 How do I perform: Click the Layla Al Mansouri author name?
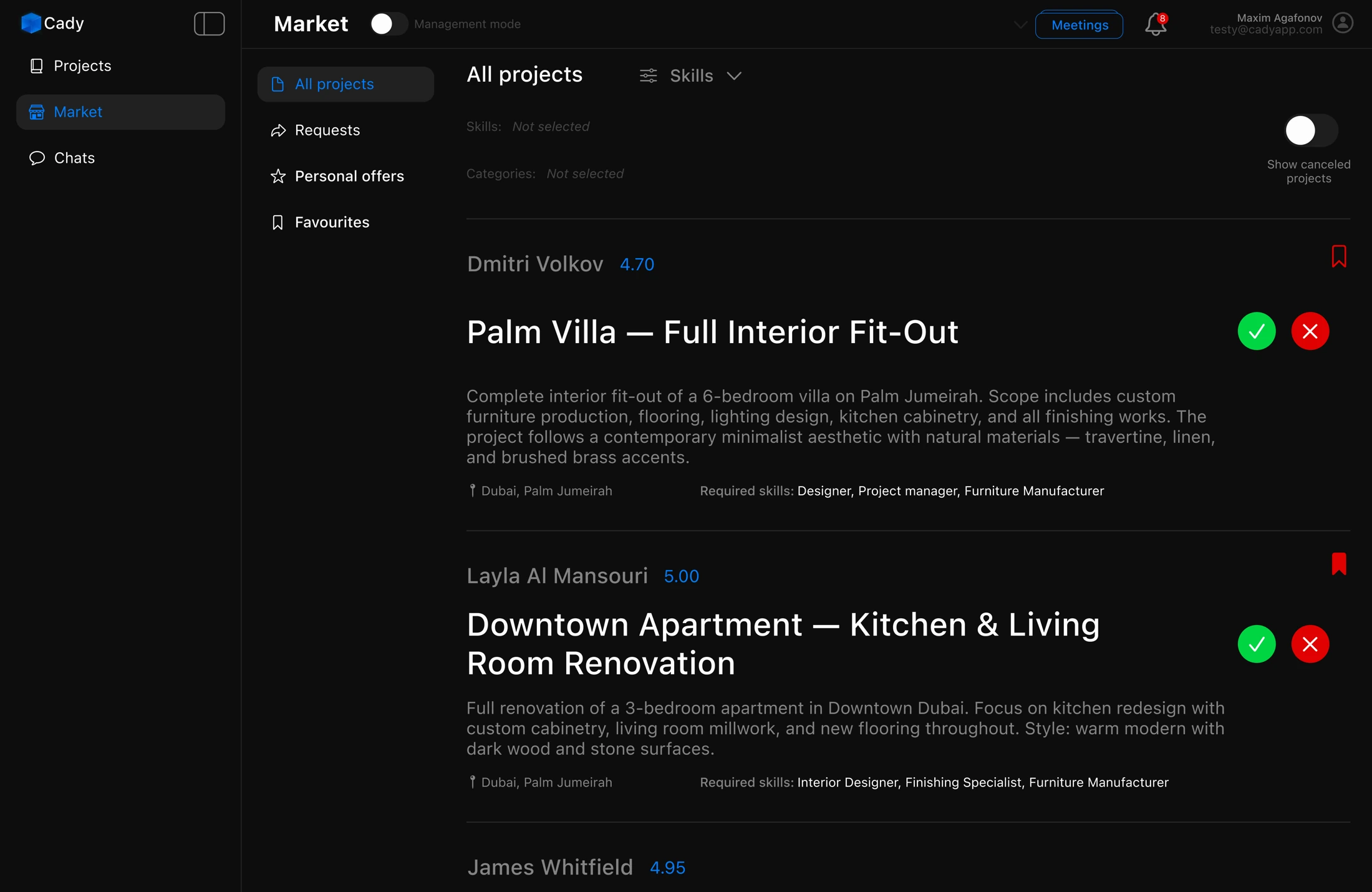coord(558,576)
